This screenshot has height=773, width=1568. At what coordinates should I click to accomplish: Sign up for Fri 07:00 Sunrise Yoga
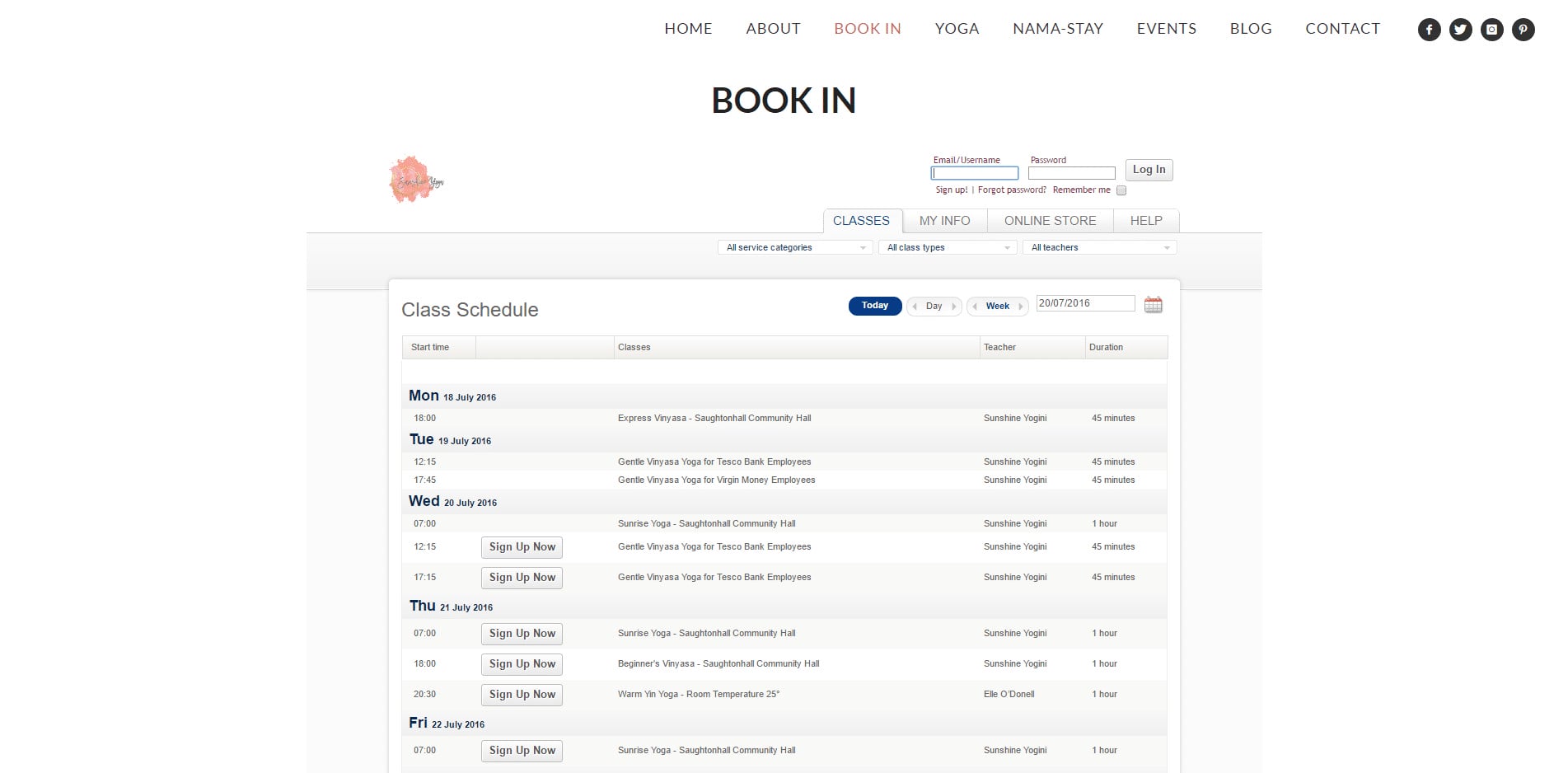522,751
